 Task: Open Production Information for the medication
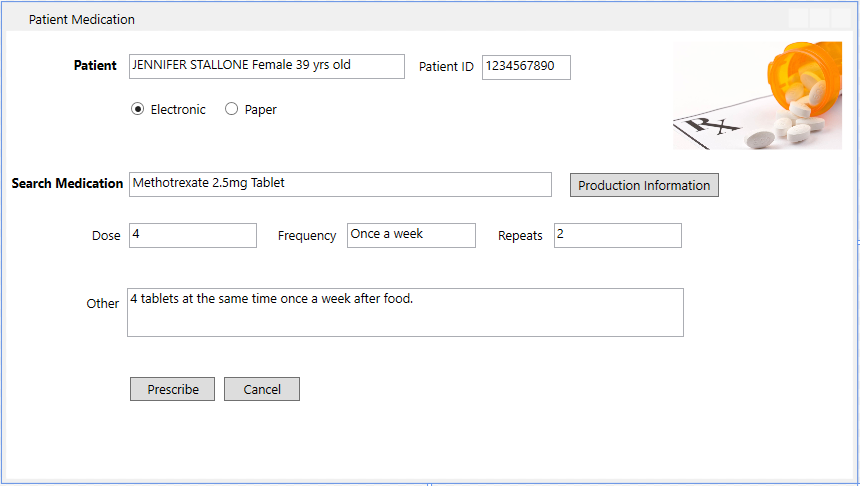(644, 185)
